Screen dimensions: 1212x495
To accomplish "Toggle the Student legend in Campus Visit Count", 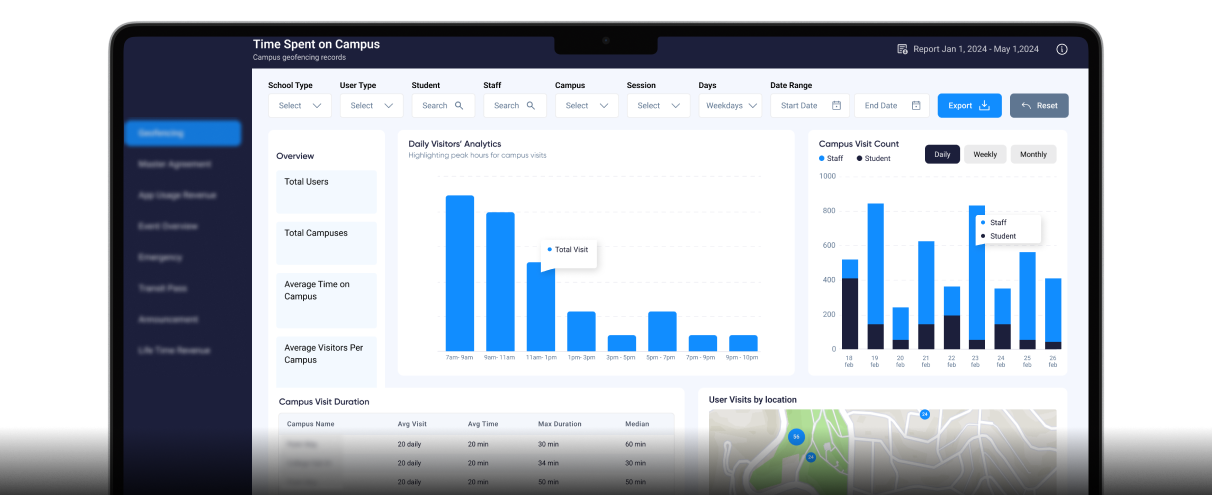I will pos(873,158).
